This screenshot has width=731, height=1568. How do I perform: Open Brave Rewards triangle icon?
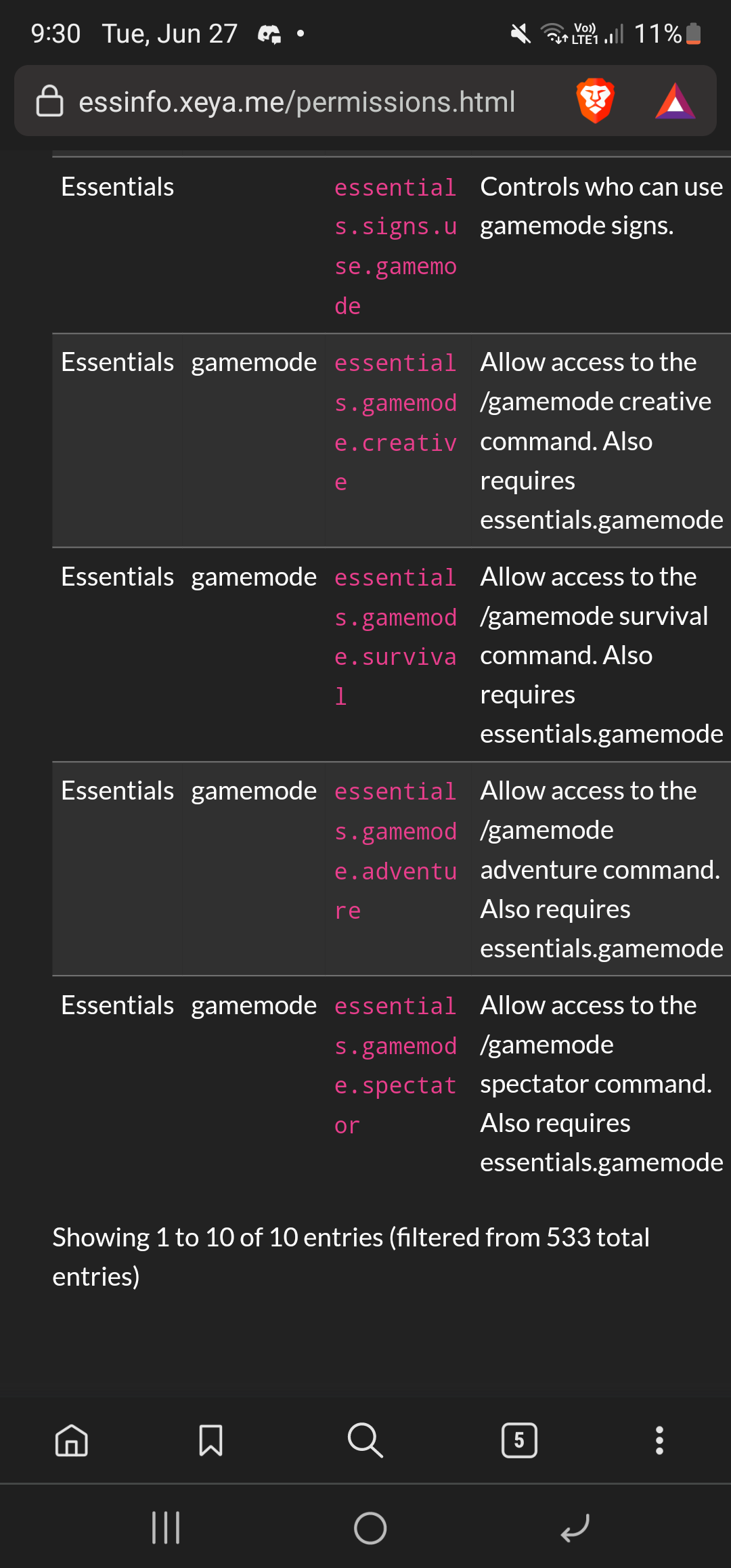675,102
